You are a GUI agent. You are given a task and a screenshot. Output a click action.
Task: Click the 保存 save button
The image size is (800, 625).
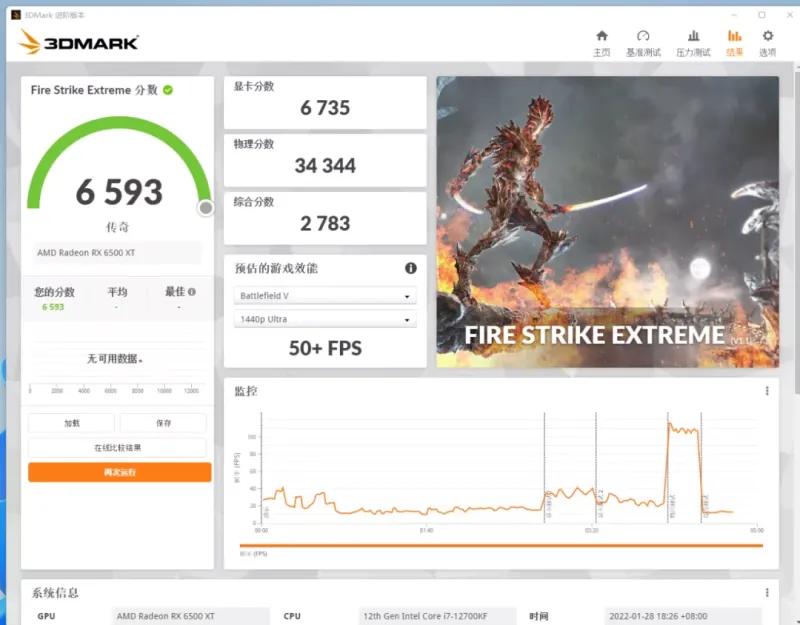click(163, 423)
